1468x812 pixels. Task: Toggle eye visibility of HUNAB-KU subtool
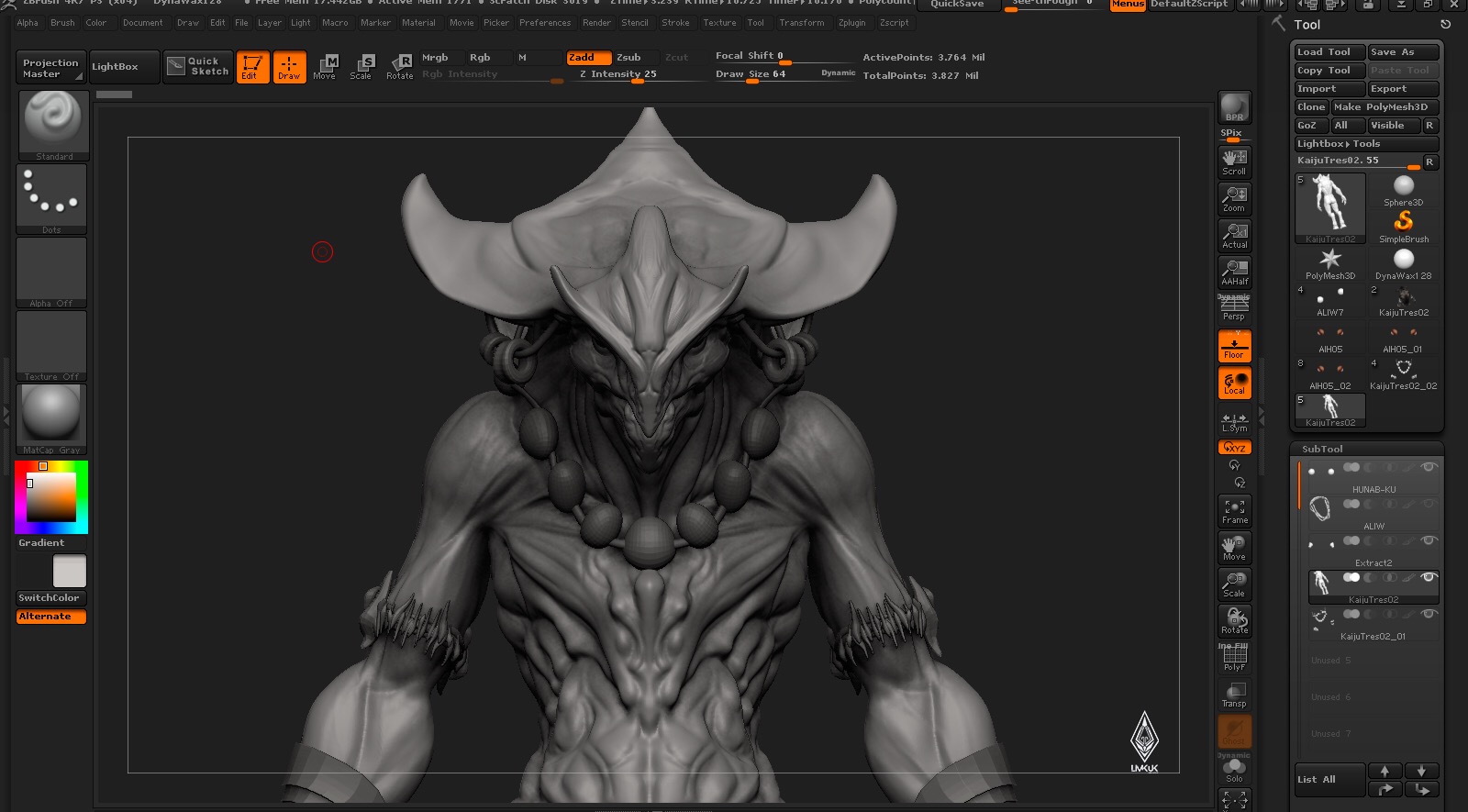1428,467
